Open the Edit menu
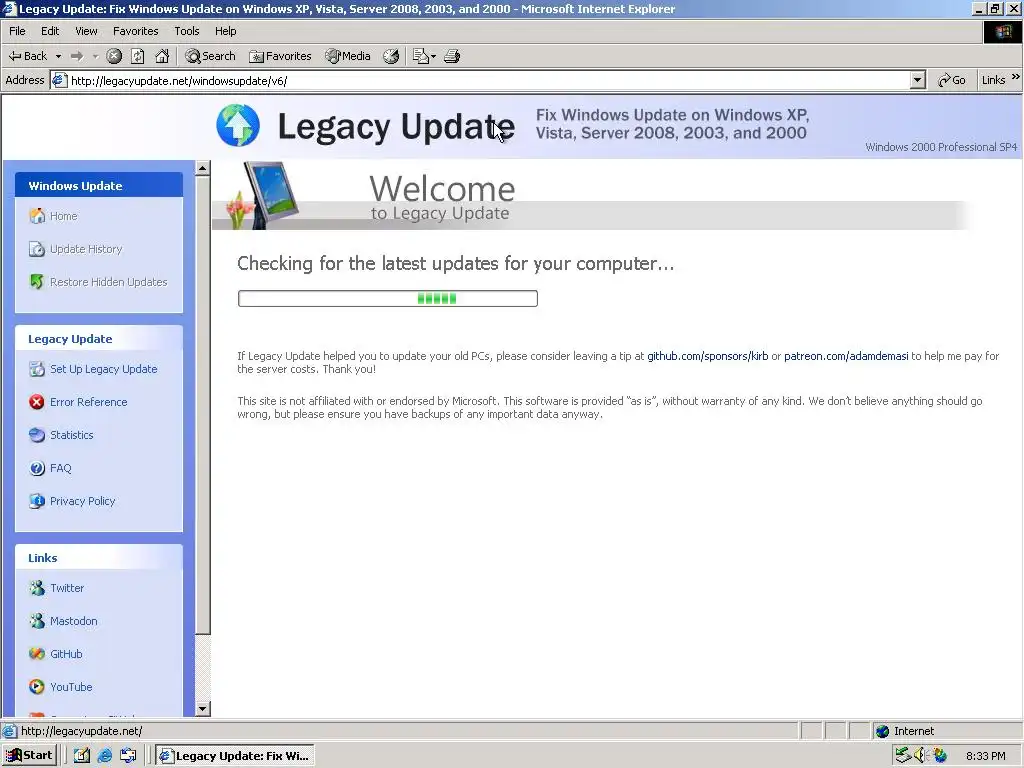The width and height of the screenshot is (1024, 768). coord(50,31)
